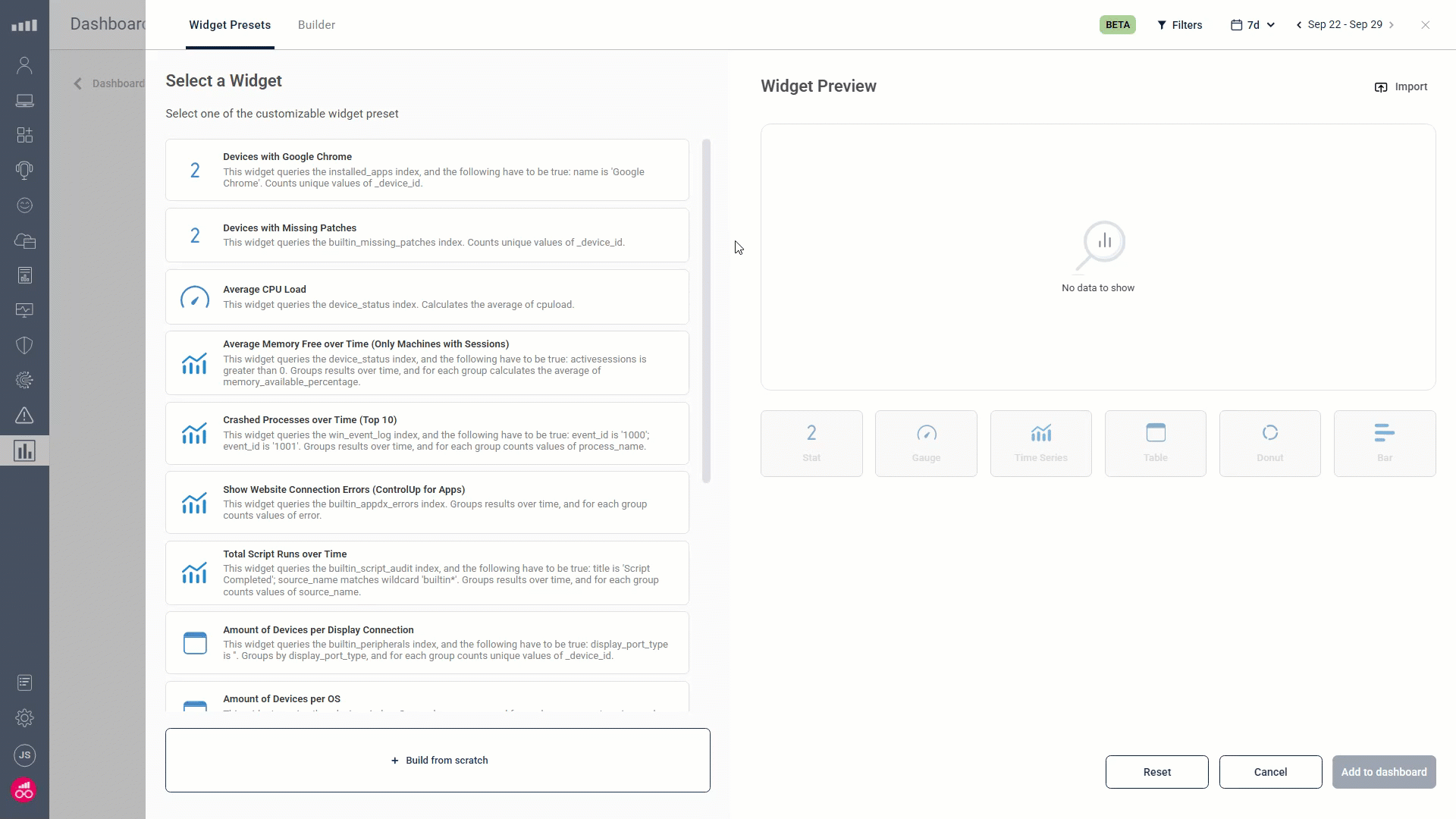Select the Widget Presets tab

pos(230,25)
